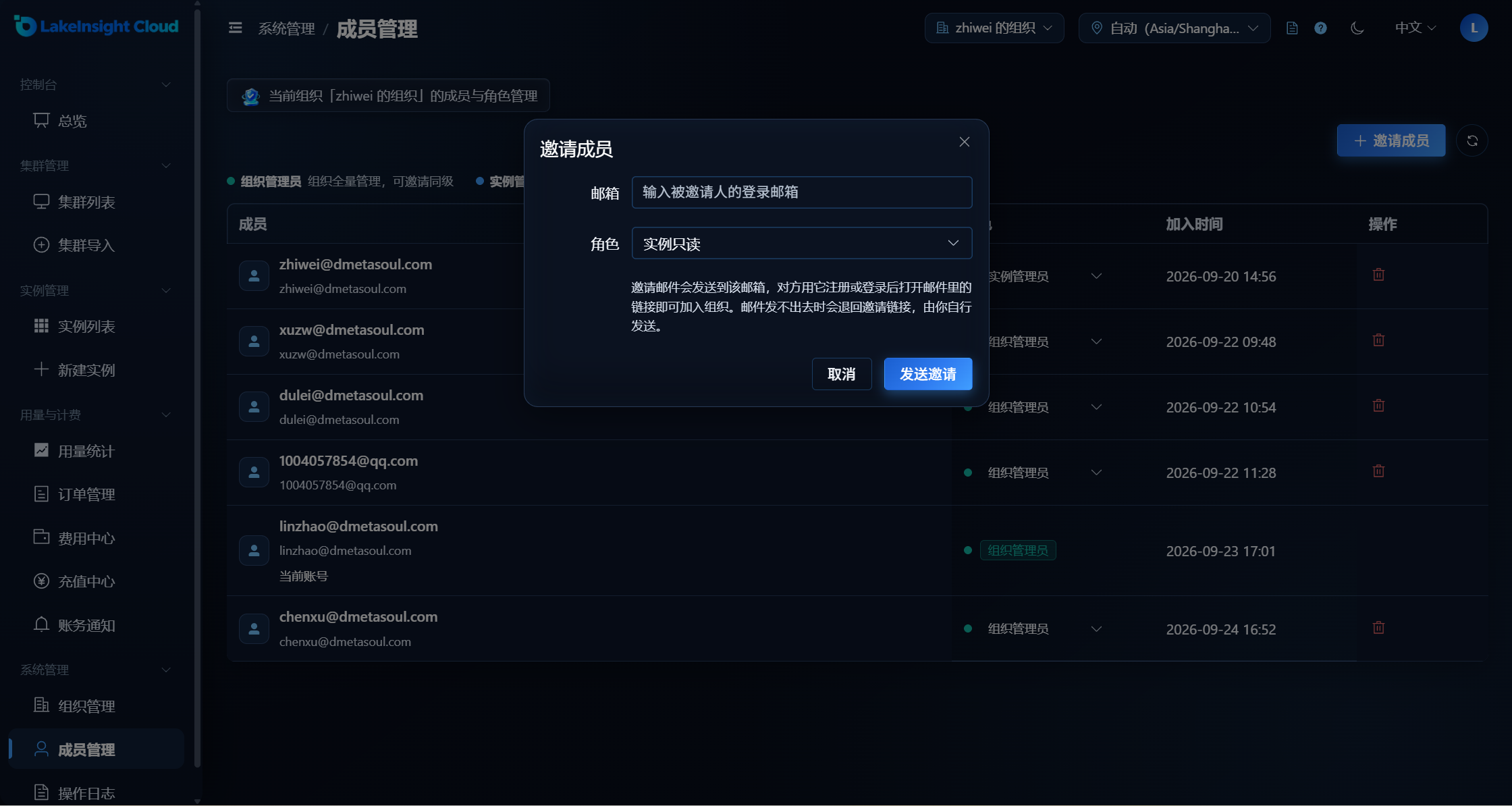Delete member chenxu@dmetasoul.com via trash icon

[1378, 628]
